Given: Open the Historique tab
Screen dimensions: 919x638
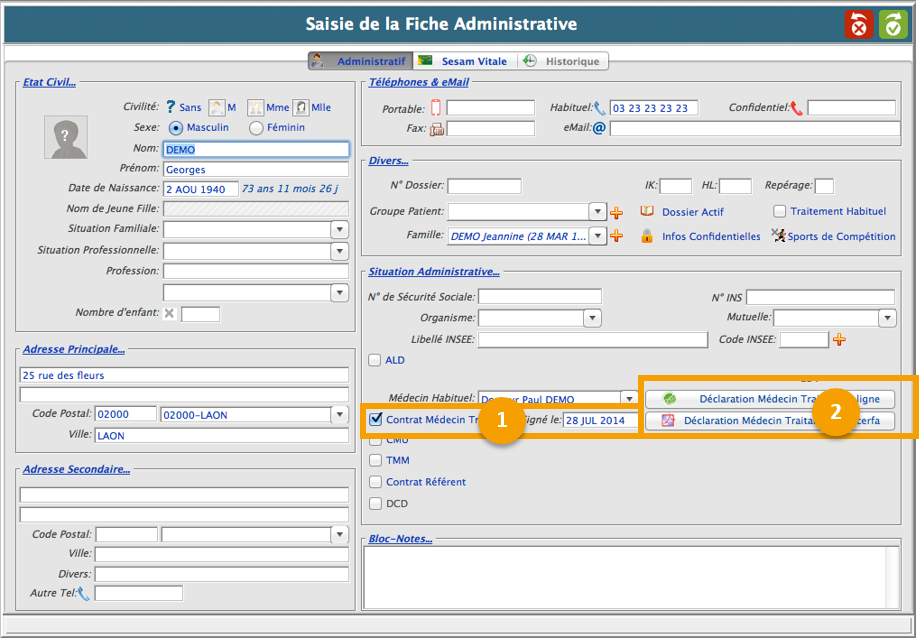Looking at the screenshot, I should point(563,61).
